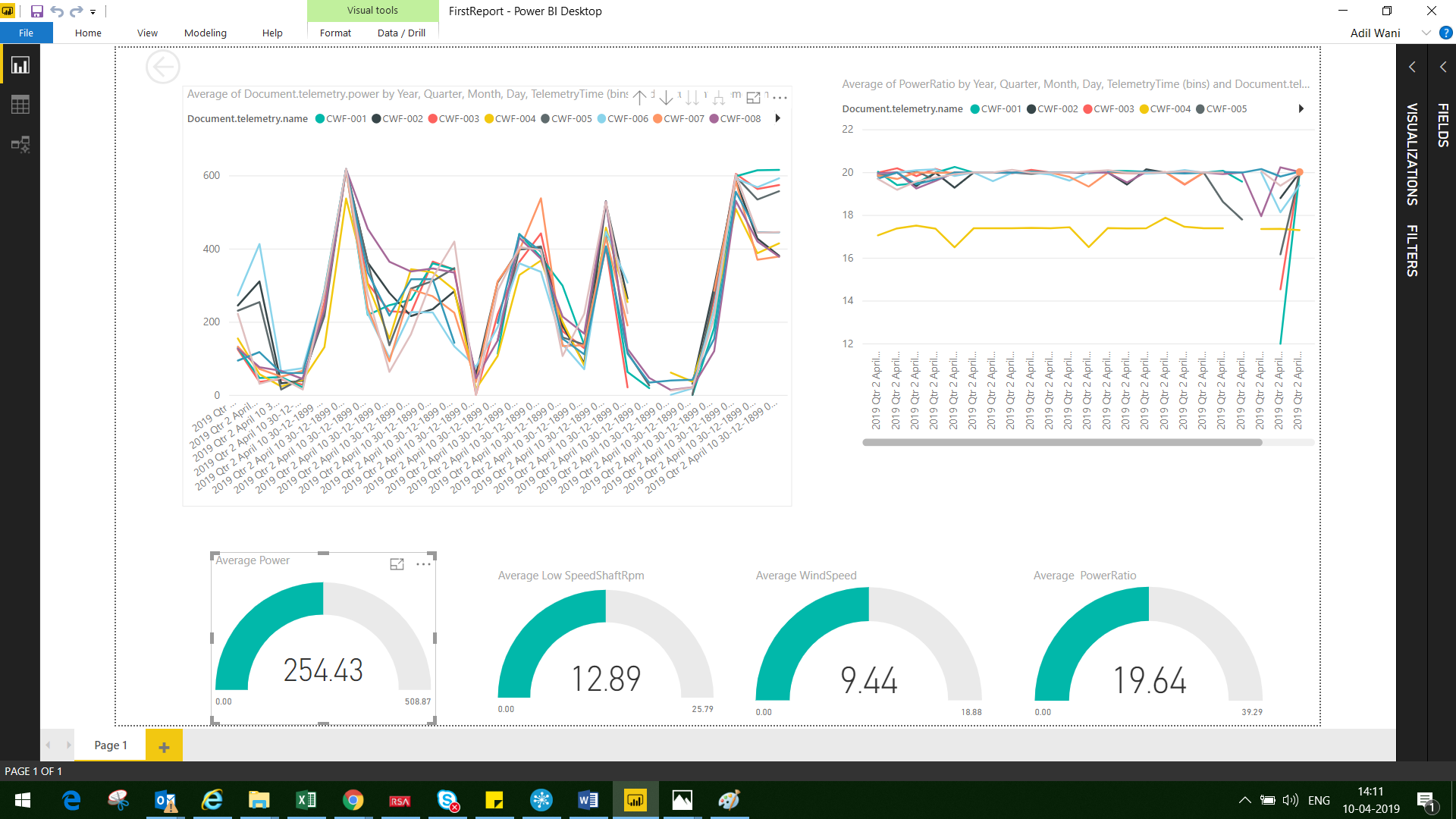Image resolution: width=1456 pixels, height=819 pixels.
Task: Open the FILTERS pane label
Action: click(x=1412, y=250)
